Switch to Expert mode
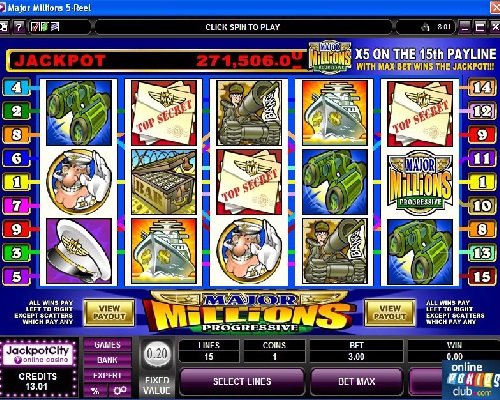 107,375
